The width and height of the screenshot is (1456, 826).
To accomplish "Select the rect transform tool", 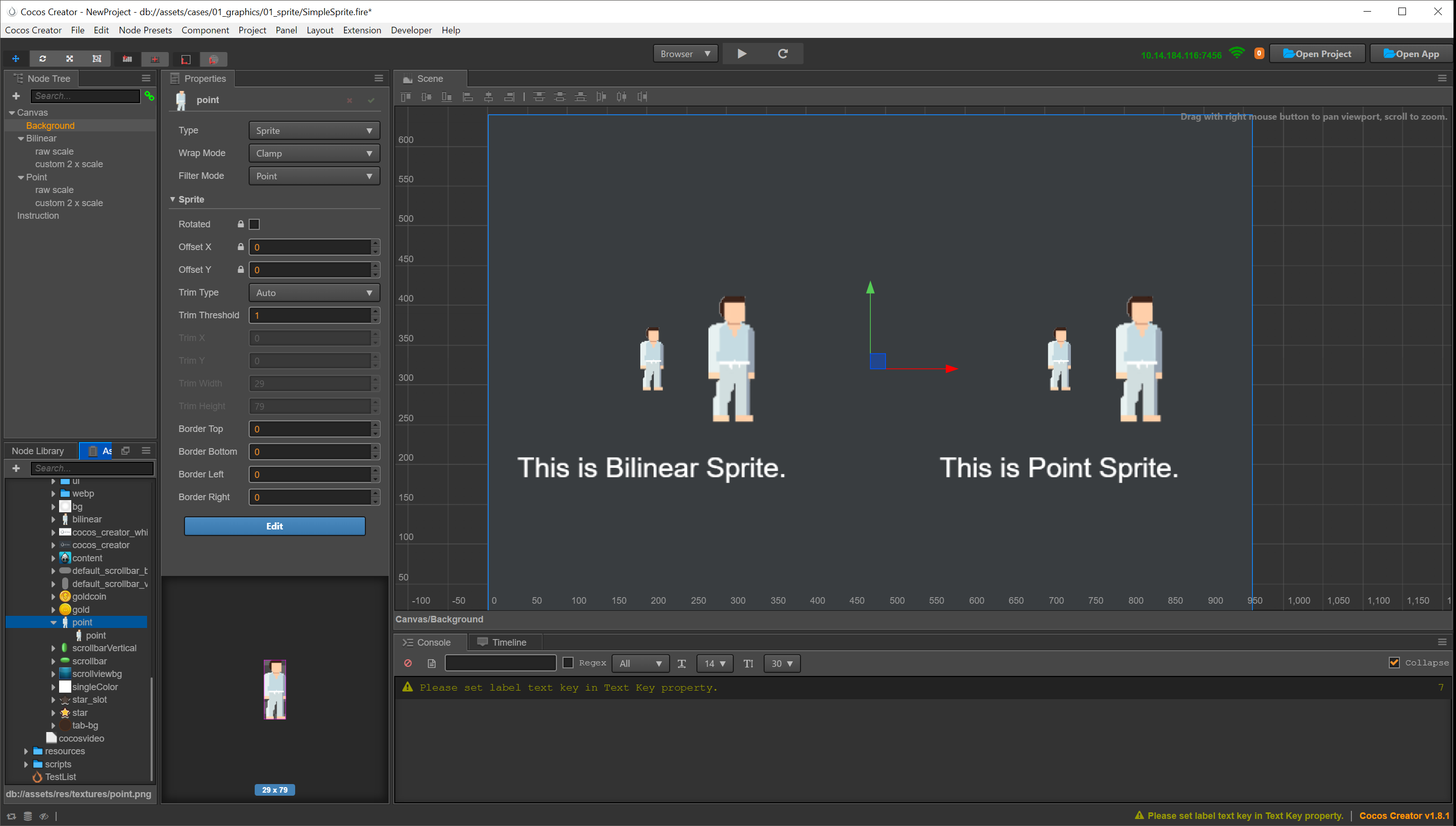I will (x=97, y=59).
